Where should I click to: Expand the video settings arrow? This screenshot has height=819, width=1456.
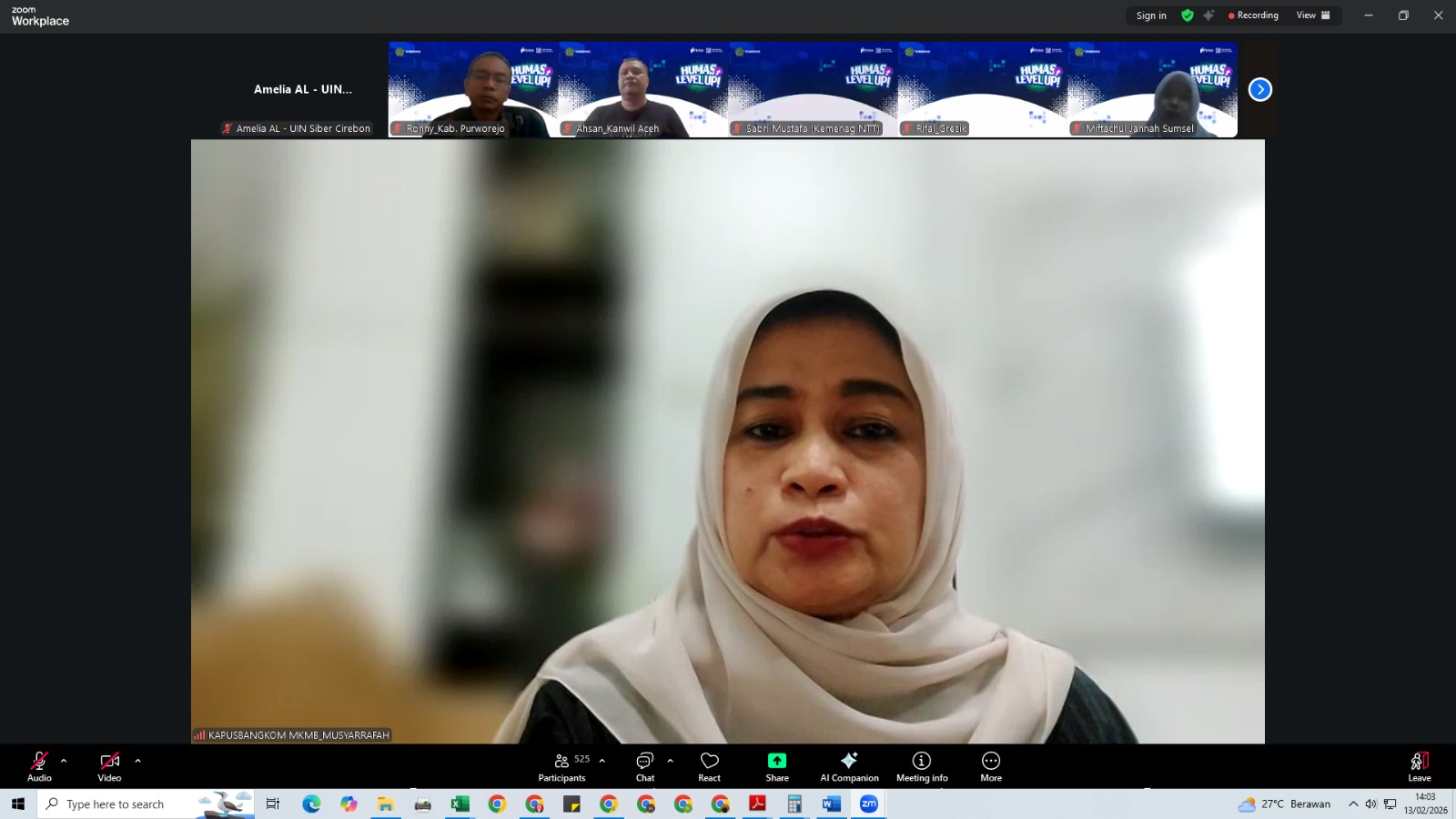(x=137, y=761)
